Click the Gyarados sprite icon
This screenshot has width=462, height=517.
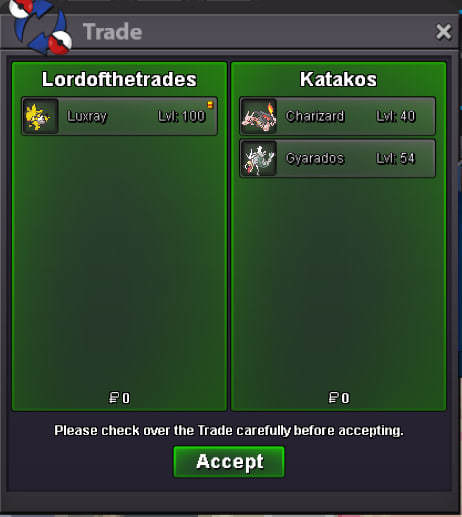(259, 158)
